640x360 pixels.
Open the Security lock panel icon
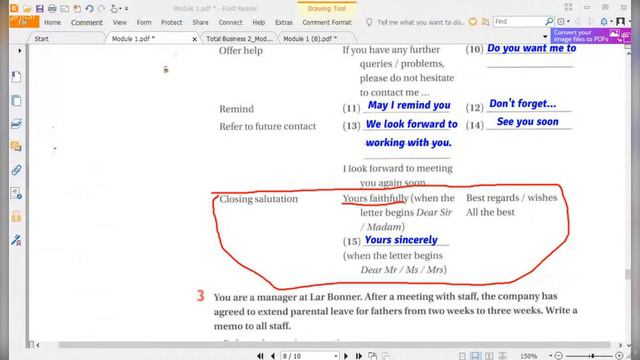(x=16, y=216)
